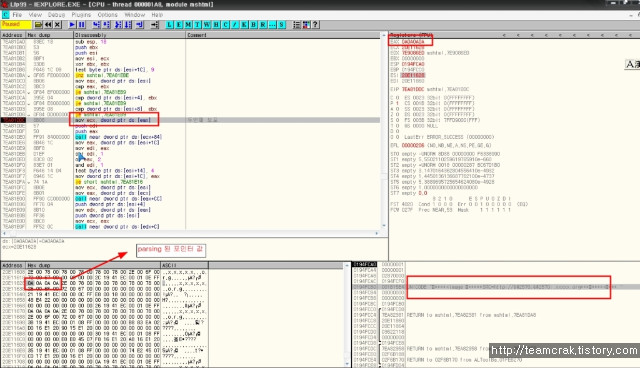Show Breakpoints window via the B button
The height and width of the screenshot is (368, 640).
[253, 25]
